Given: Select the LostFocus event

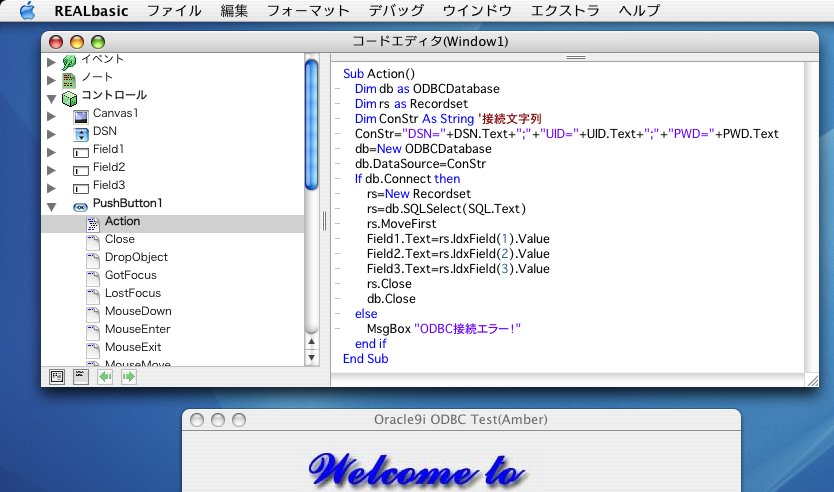Looking at the screenshot, I should 133,293.
